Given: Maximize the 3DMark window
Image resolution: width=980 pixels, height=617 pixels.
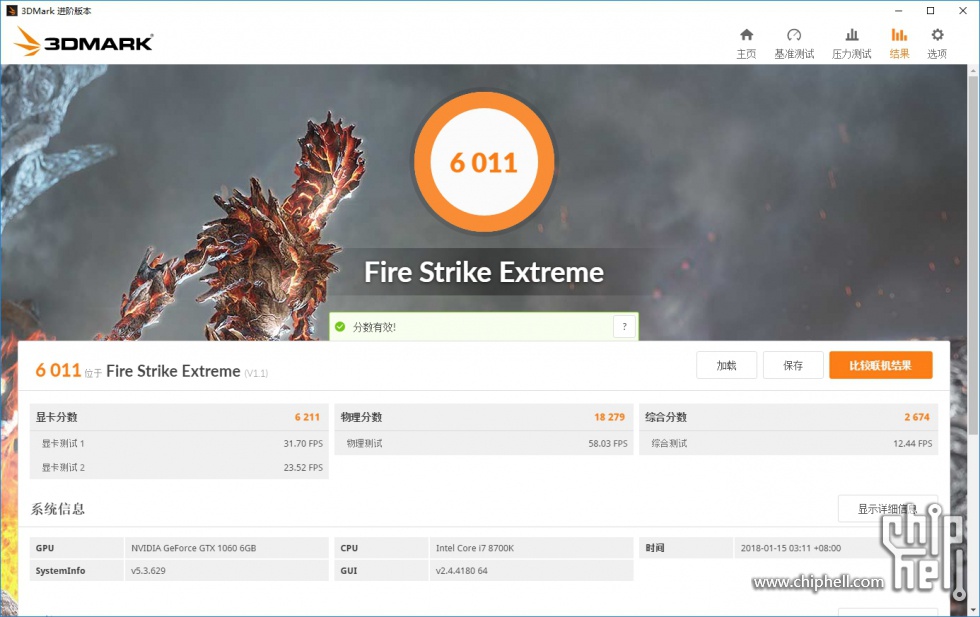Looking at the screenshot, I should pos(931,11).
